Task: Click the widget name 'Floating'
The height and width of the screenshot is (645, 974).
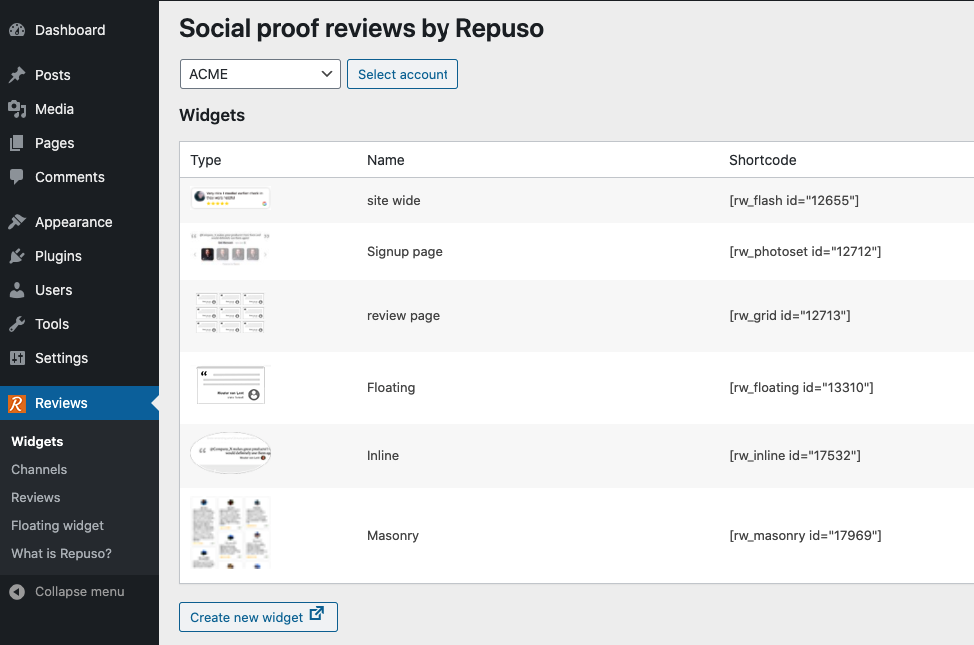Action: [x=391, y=388]
